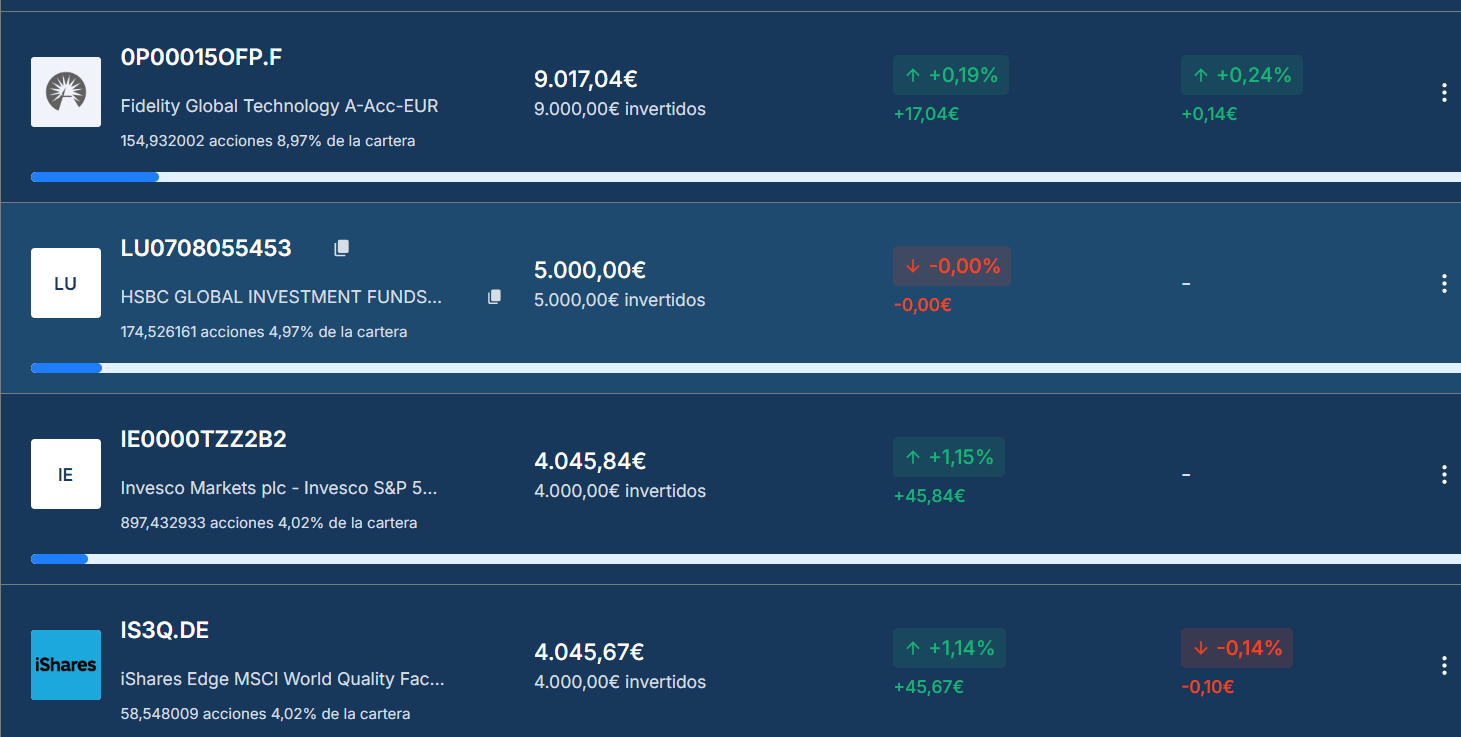Click the Fidelity fund logo icon
Viewport: 1461px width, 737px height.
click(66, 92)
